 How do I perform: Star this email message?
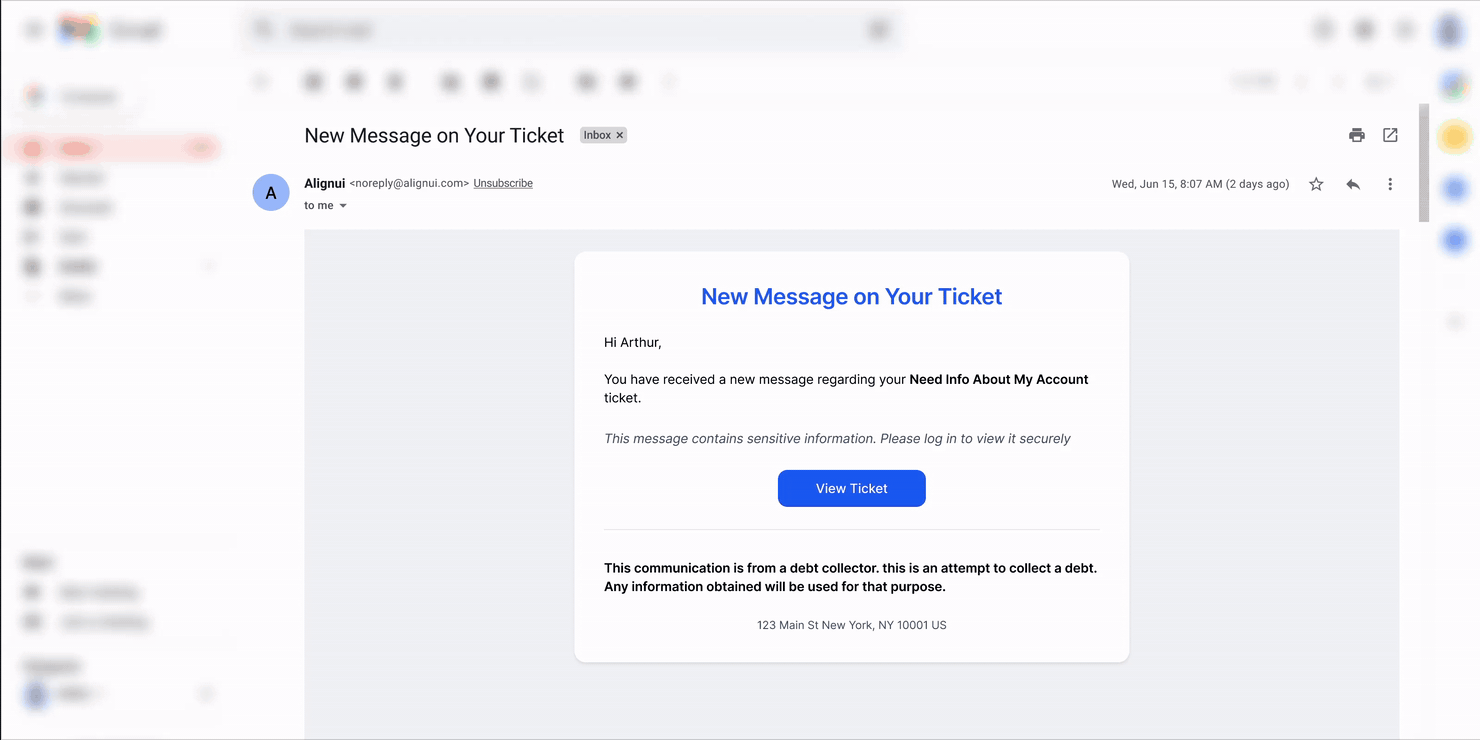[x=1316, y=184]
